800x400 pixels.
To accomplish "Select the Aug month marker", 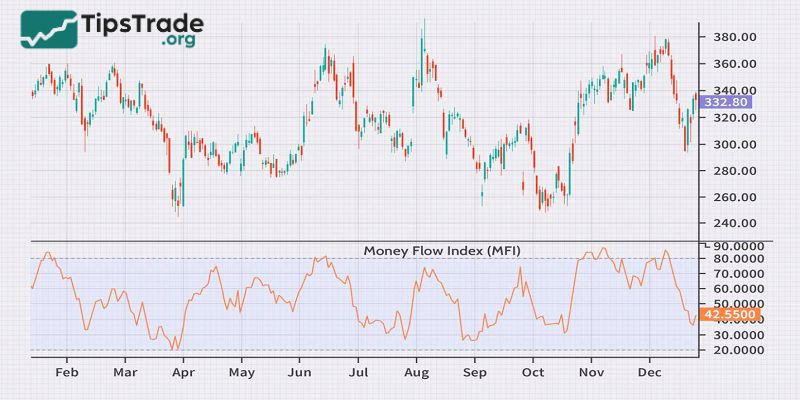I will pos(416,371).
